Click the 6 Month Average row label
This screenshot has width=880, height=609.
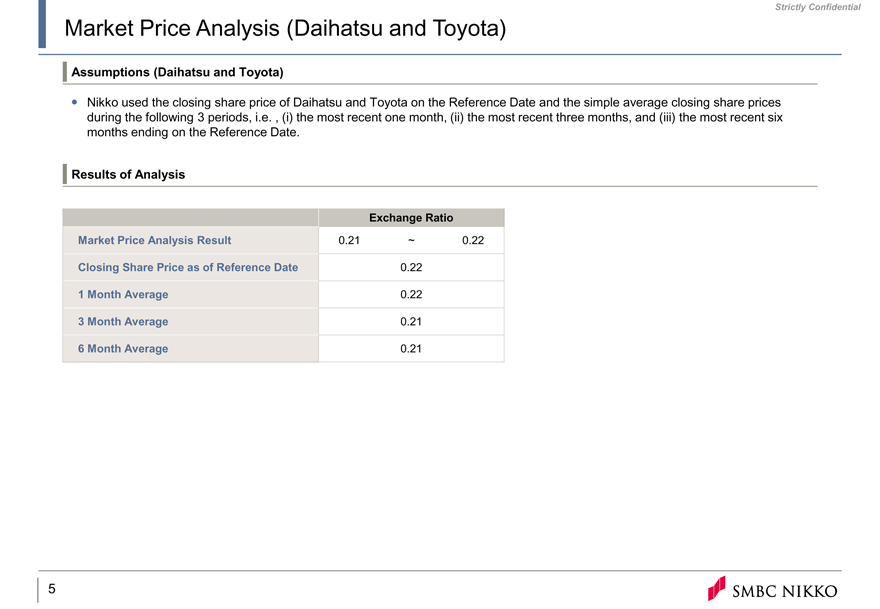click(123, 348)
